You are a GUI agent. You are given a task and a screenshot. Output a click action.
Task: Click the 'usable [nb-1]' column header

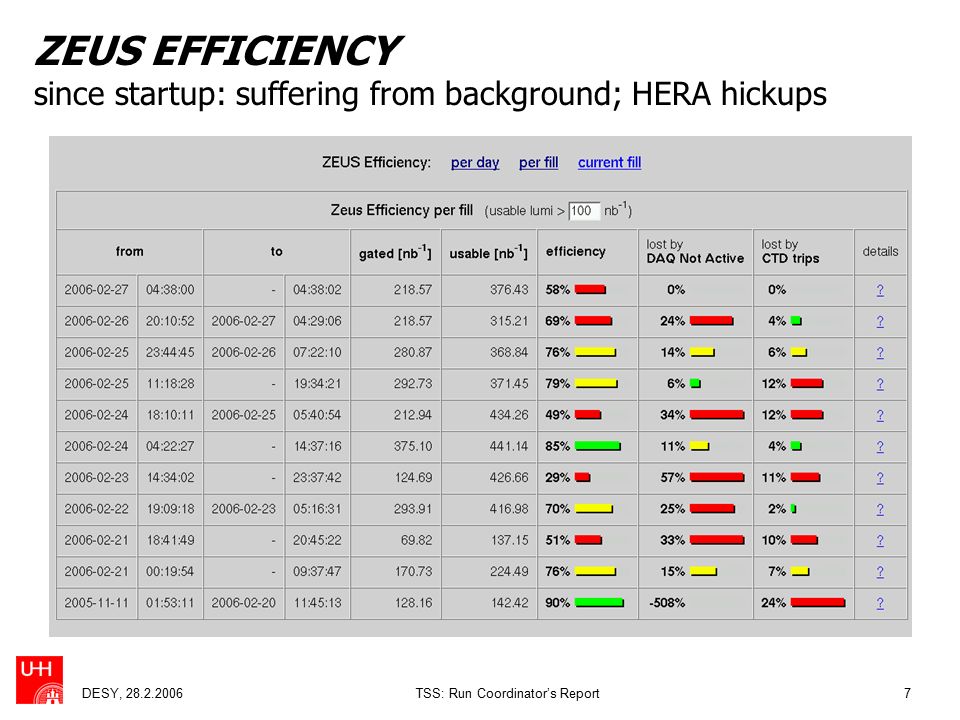[489, 252]
